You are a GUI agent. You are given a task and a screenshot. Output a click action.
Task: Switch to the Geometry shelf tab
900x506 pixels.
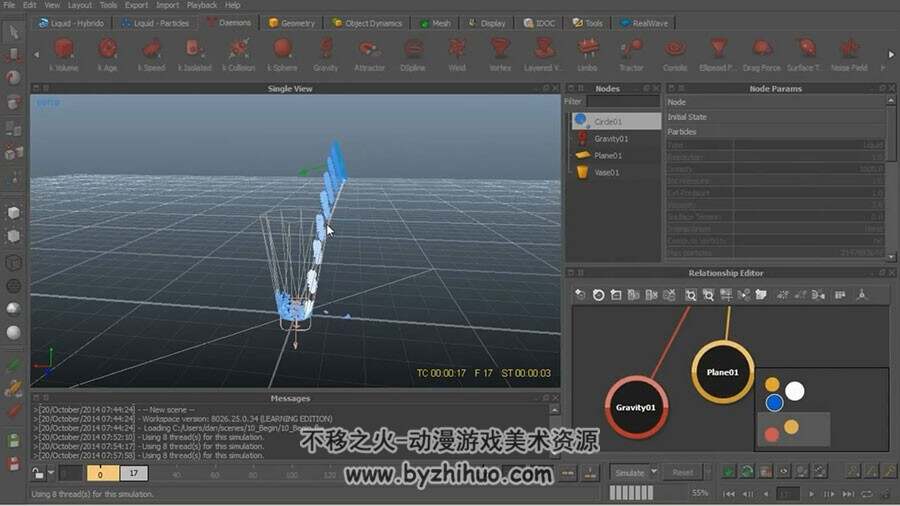[292, 23]
